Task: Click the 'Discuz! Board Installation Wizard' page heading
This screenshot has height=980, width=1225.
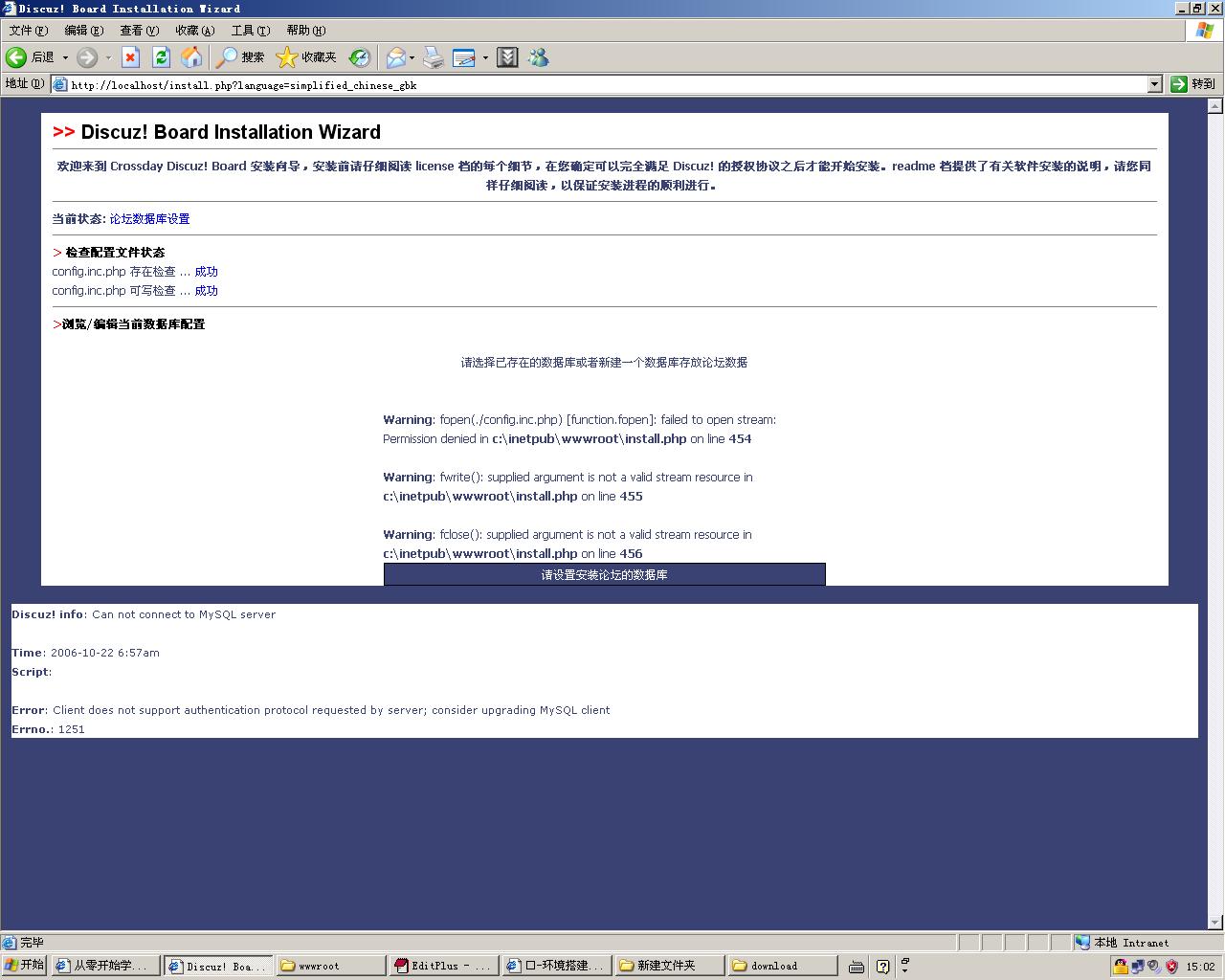Action: pyautogui.click(x=231, y=132)
